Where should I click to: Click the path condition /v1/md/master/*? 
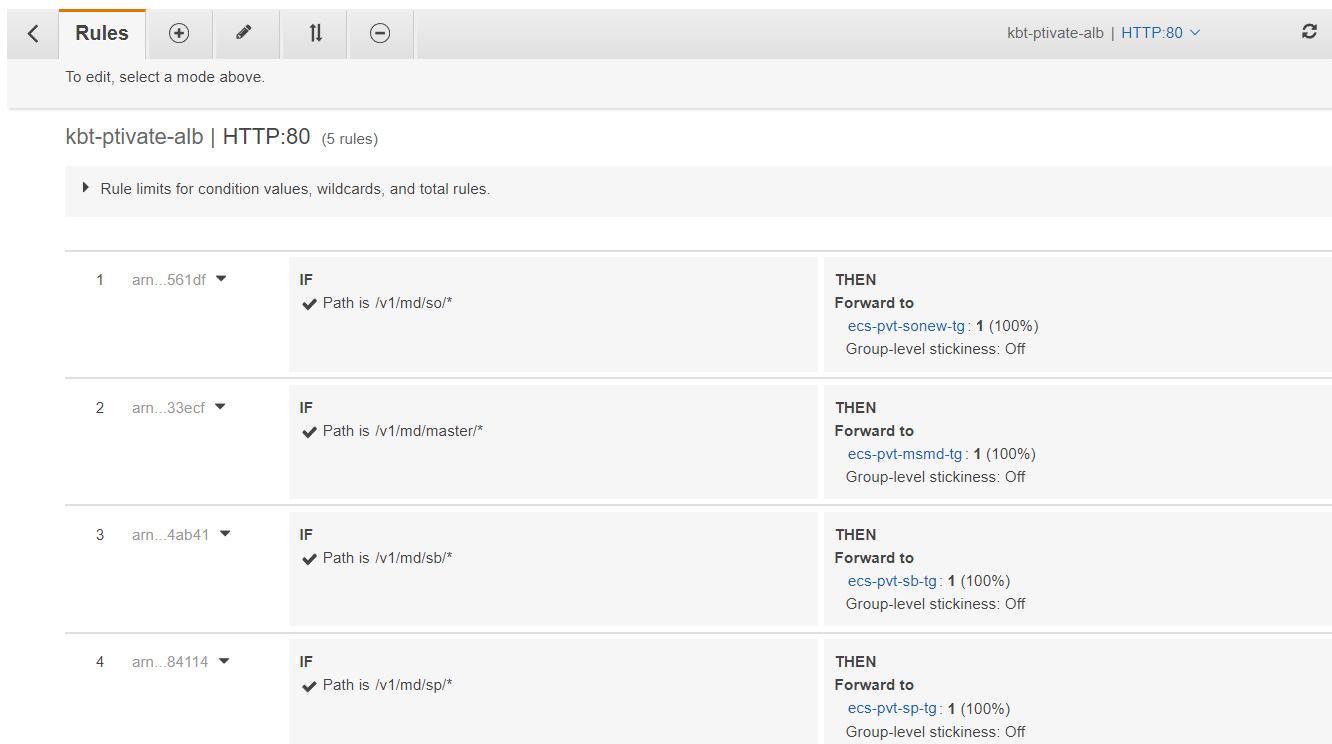(429, 431)
